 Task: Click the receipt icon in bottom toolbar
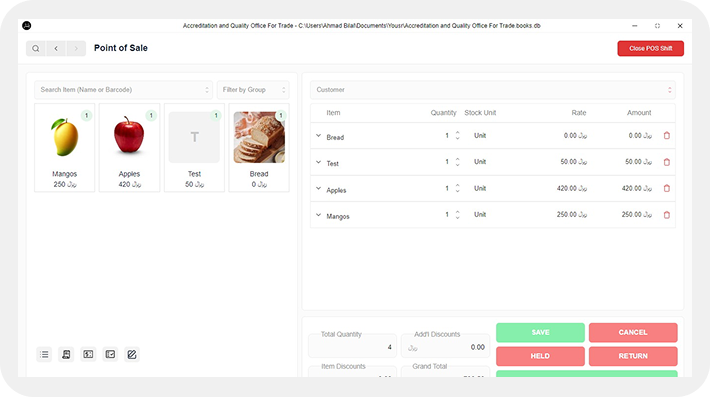pyautogui.click(x=66, y=354)
